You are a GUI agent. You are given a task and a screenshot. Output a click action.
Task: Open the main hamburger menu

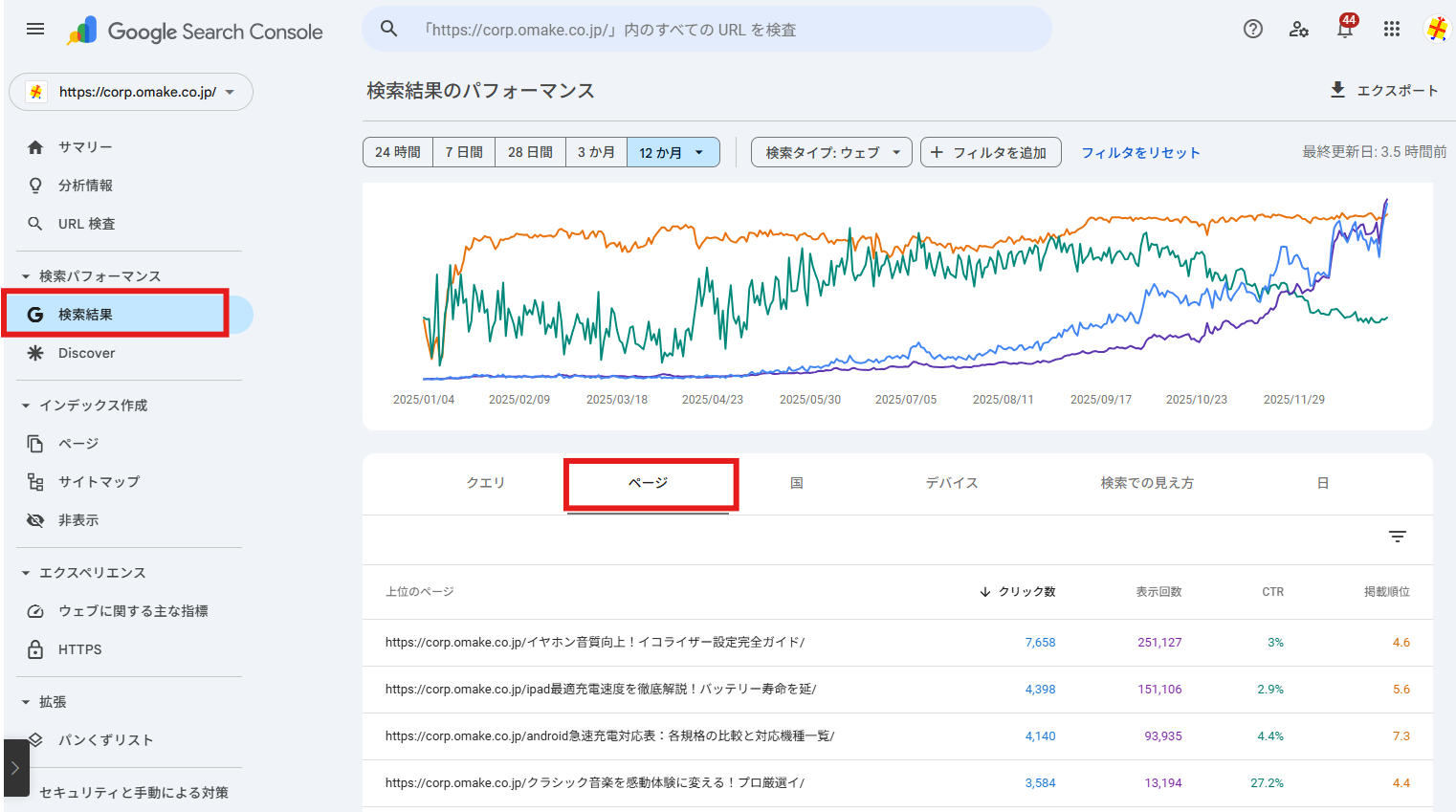(35, 29)
